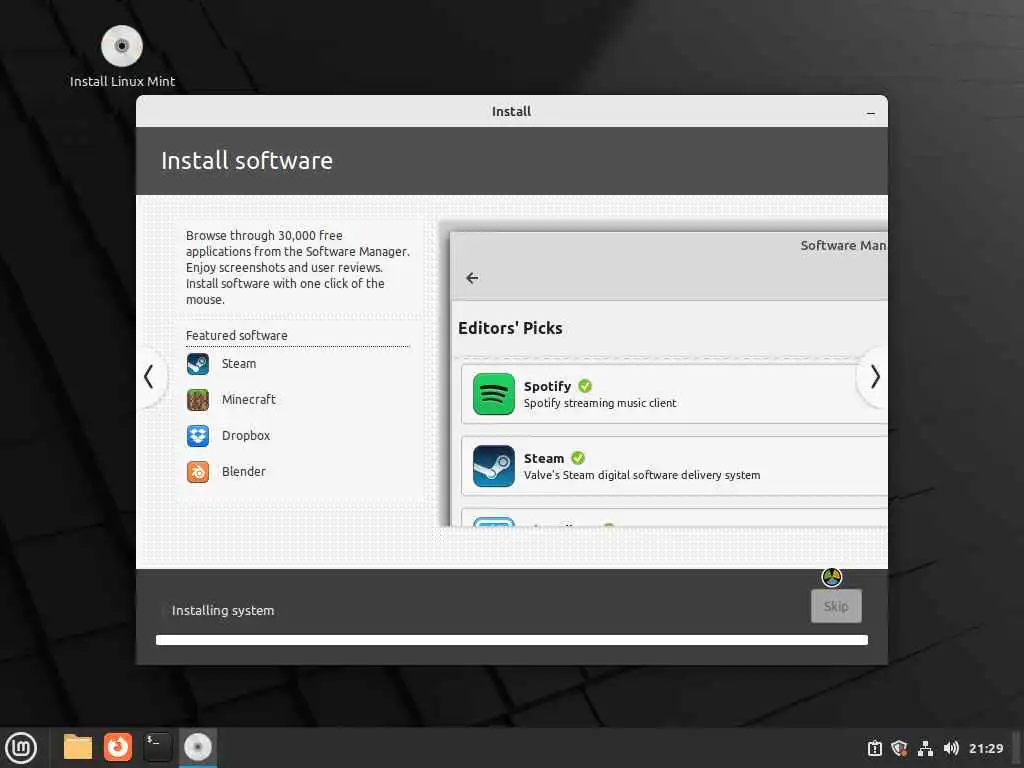Open the Install Linux Mint desktop icon
1024x768 pixels.
(x=122, y=57)
